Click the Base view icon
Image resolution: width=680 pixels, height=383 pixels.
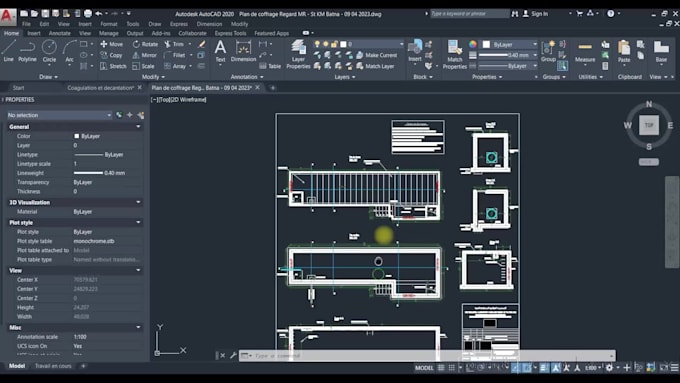point(661,51)
